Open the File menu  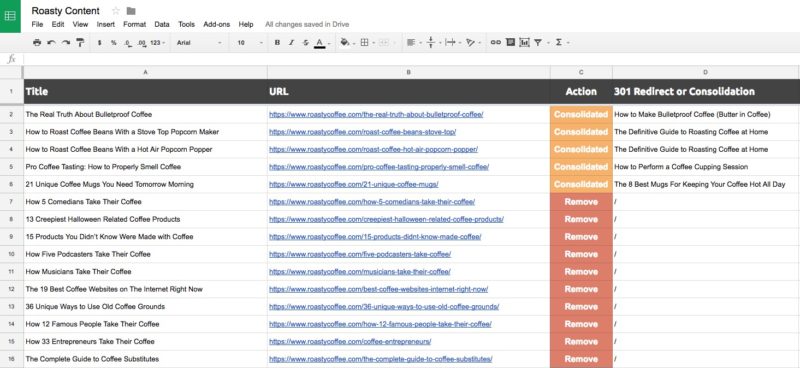click(x=37, y=24)
